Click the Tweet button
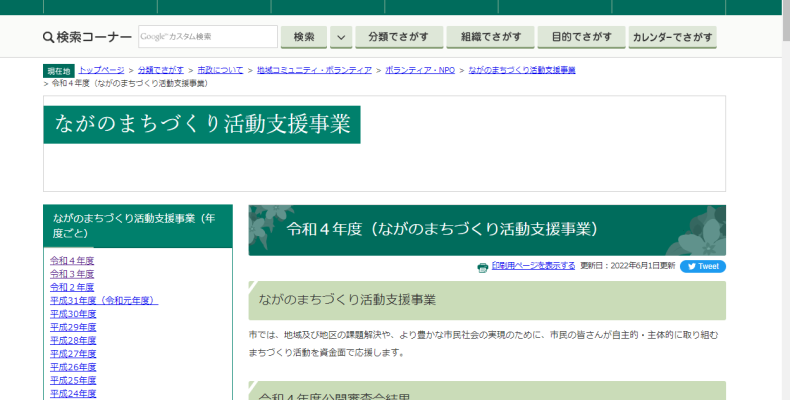 point(703,267)
